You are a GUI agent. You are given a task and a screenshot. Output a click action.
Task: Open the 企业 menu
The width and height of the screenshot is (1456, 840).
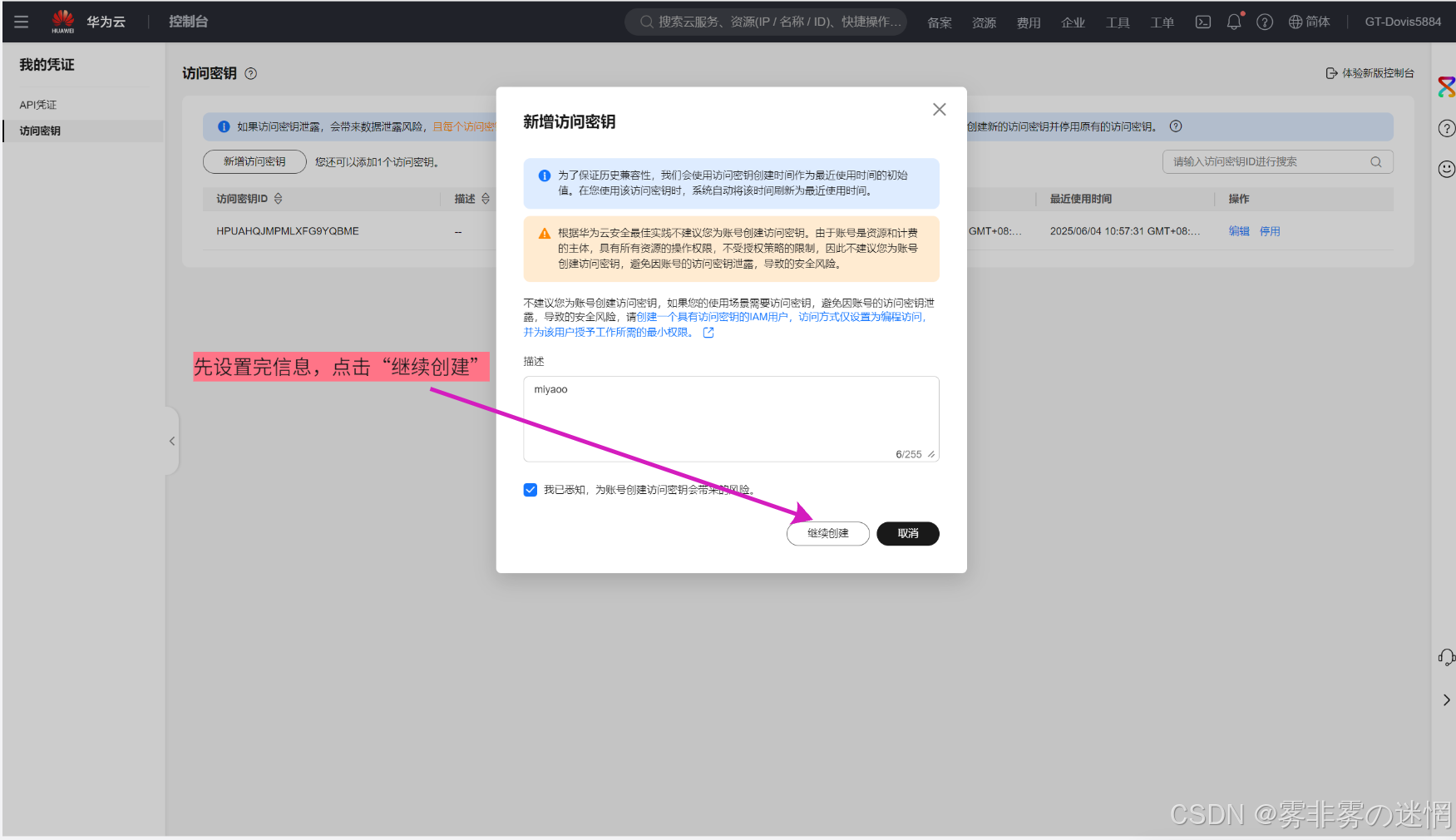(x=1073, y=22)
